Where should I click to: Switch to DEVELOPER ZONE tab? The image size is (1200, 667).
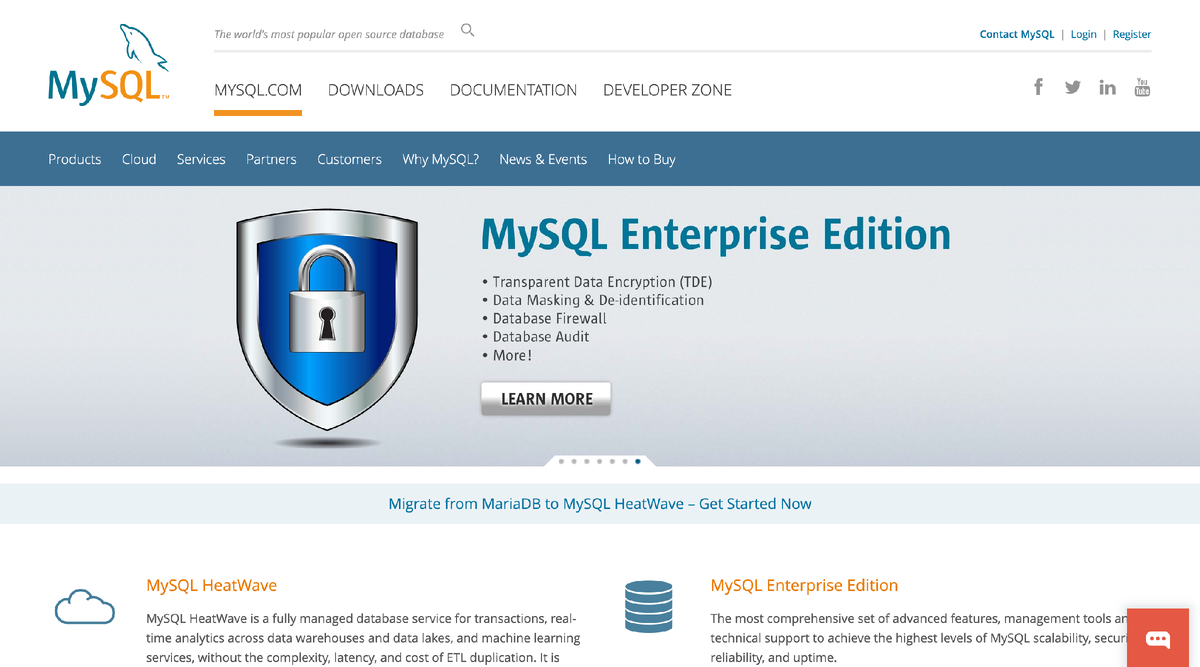(x=667, y=90)
